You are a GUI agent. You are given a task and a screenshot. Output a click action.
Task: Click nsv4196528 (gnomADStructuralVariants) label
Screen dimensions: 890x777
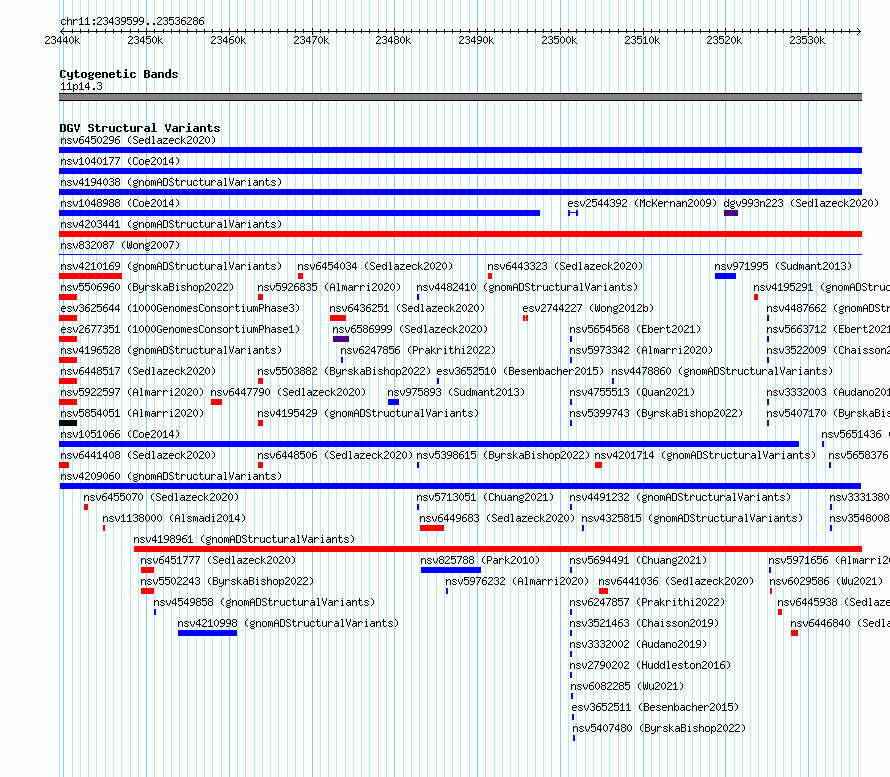[171, 350]
